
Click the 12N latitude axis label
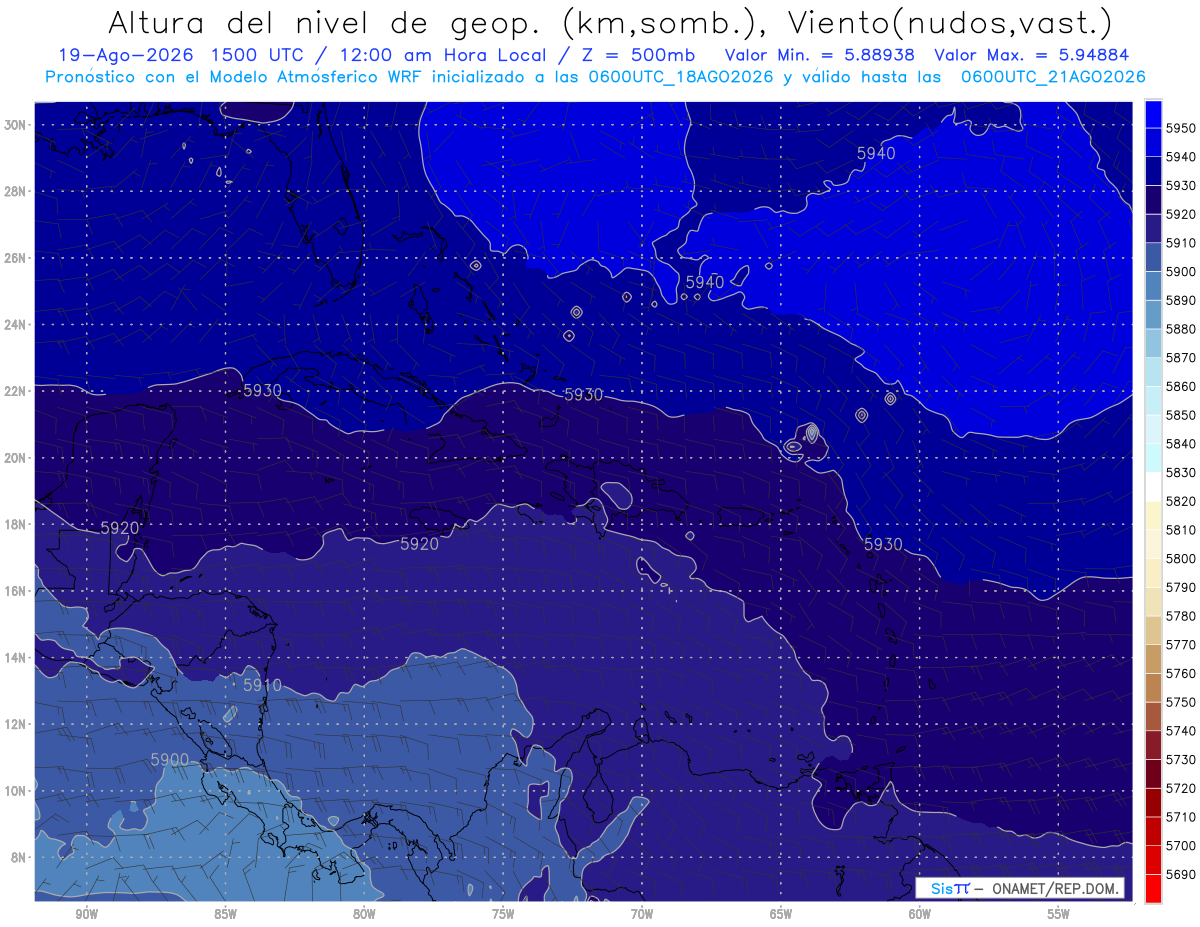coord(15,724)
